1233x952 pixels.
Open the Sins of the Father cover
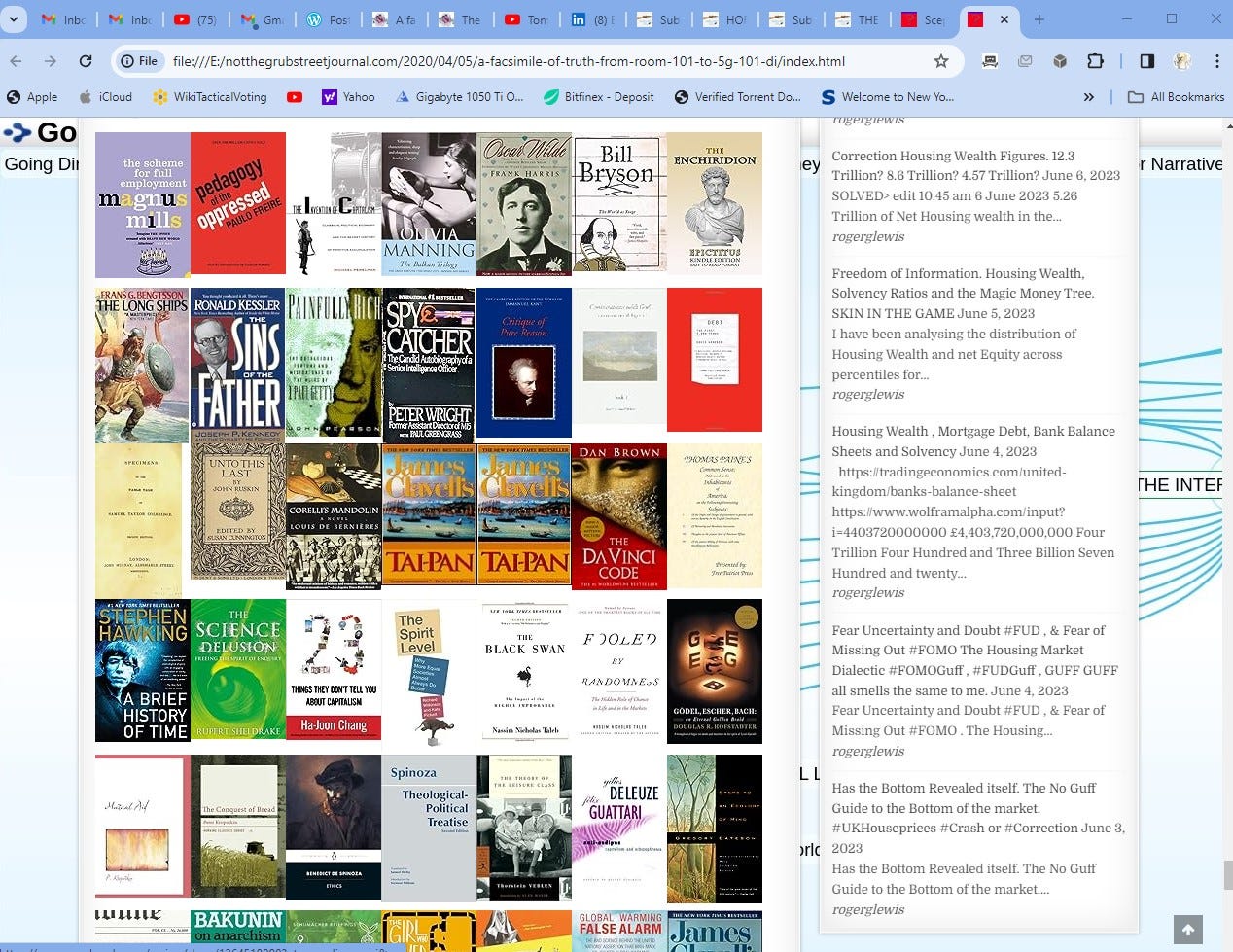[238, 366]
